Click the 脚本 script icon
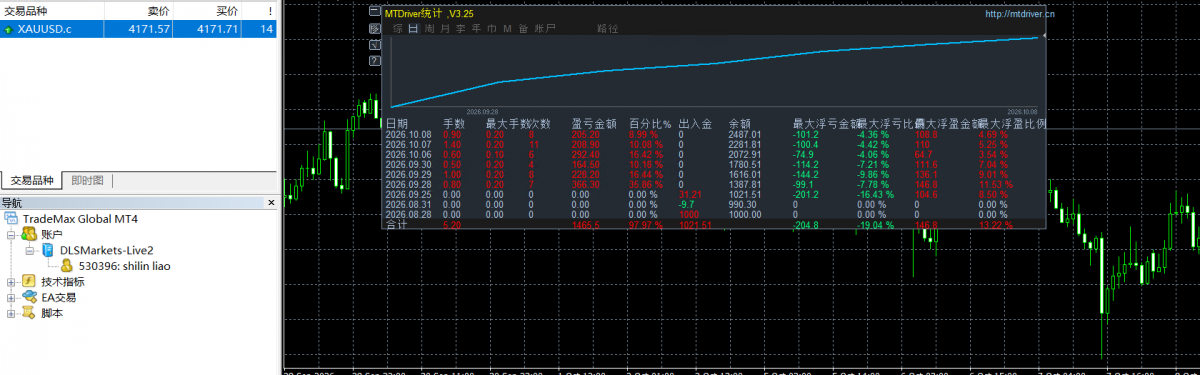Screen dimensions: 1200x375 pos(28,313)
